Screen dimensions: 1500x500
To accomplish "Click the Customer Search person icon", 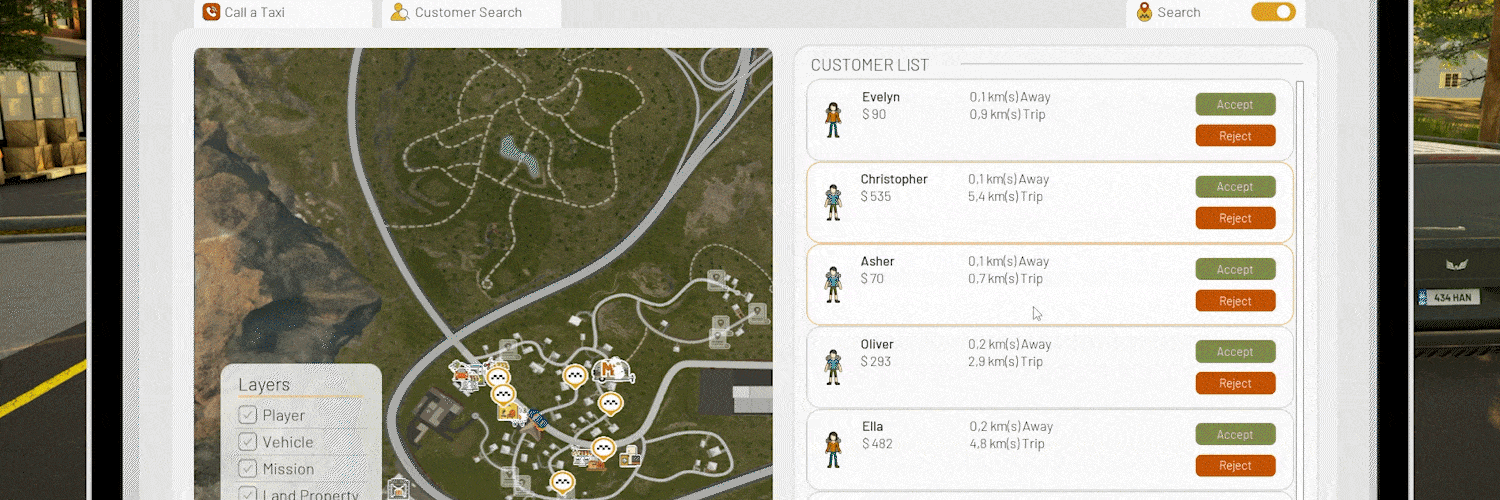I will click(x=400, y=12).
